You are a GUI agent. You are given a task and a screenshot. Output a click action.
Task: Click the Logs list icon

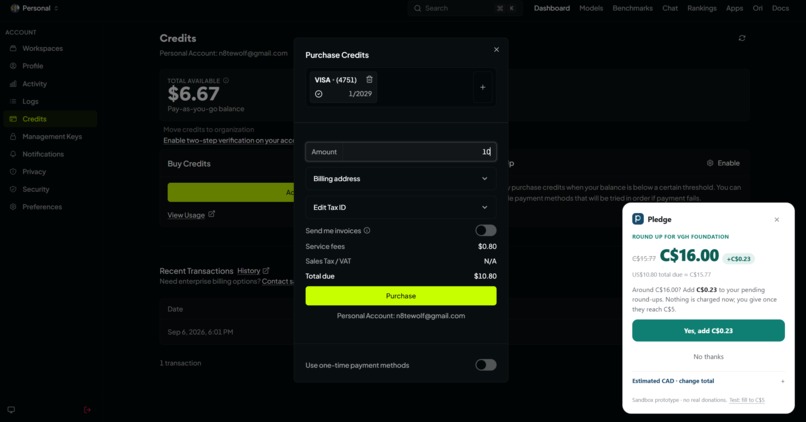pos(13,101)
